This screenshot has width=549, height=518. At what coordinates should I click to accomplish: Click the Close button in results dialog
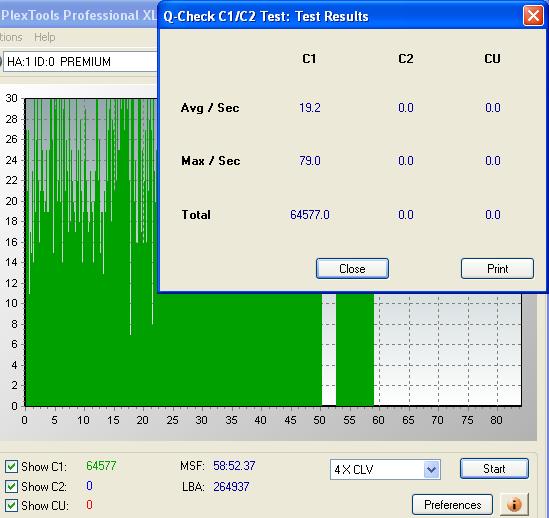click(352, 269)
